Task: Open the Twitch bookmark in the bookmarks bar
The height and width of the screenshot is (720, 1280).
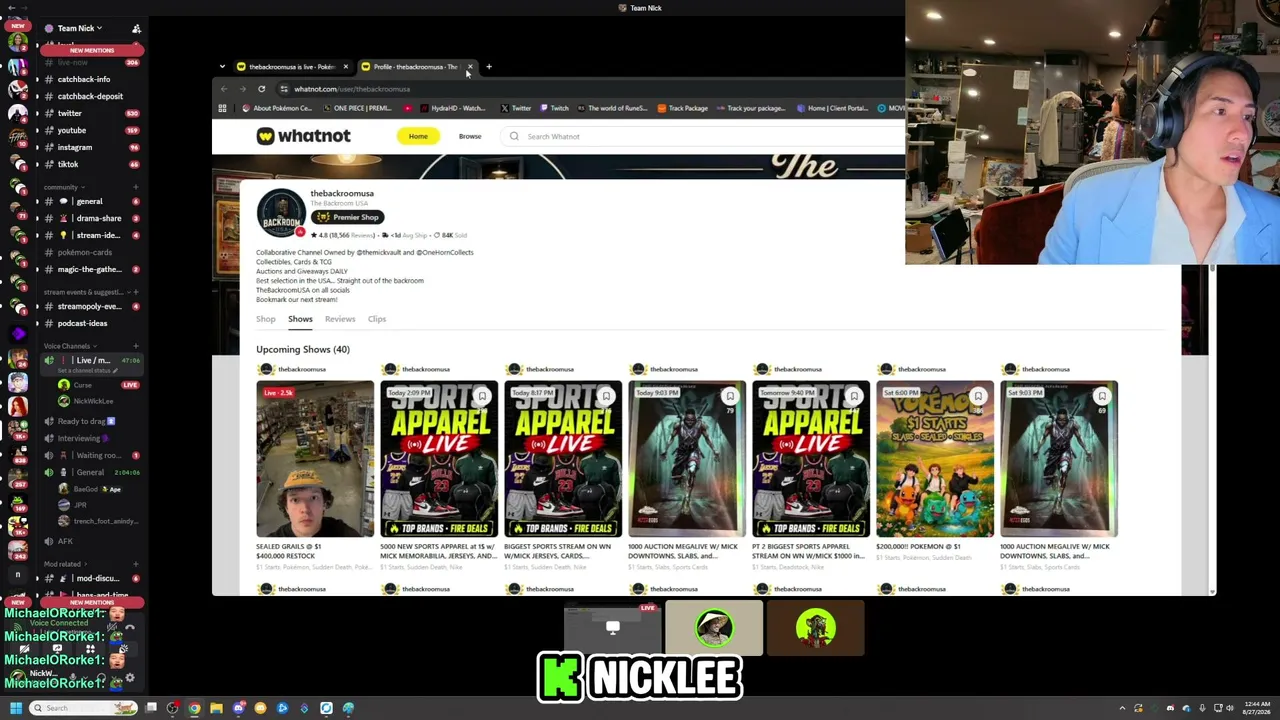Action: (x=554, y=108)
